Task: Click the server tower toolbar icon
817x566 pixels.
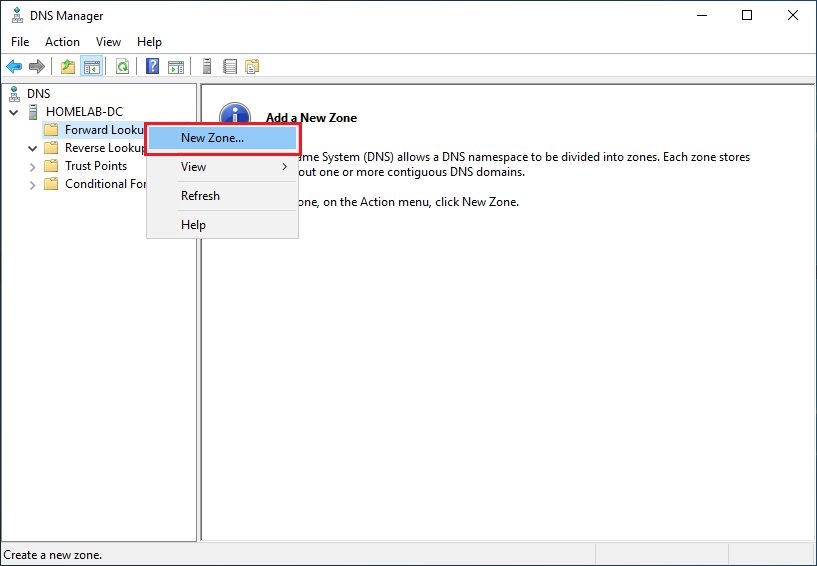Action: tap(207, 67)
